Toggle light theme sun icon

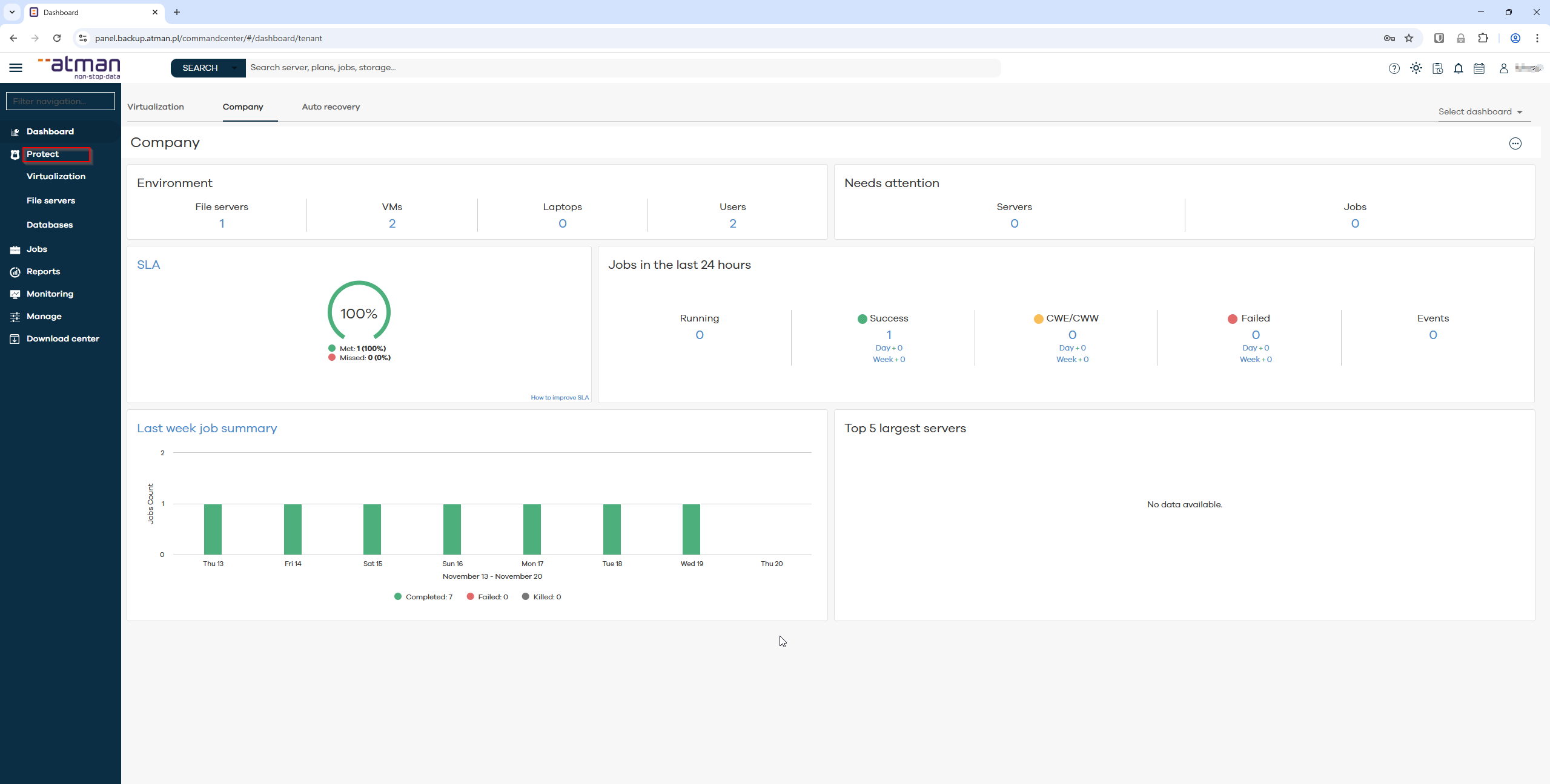click(x=1416, y=68)
